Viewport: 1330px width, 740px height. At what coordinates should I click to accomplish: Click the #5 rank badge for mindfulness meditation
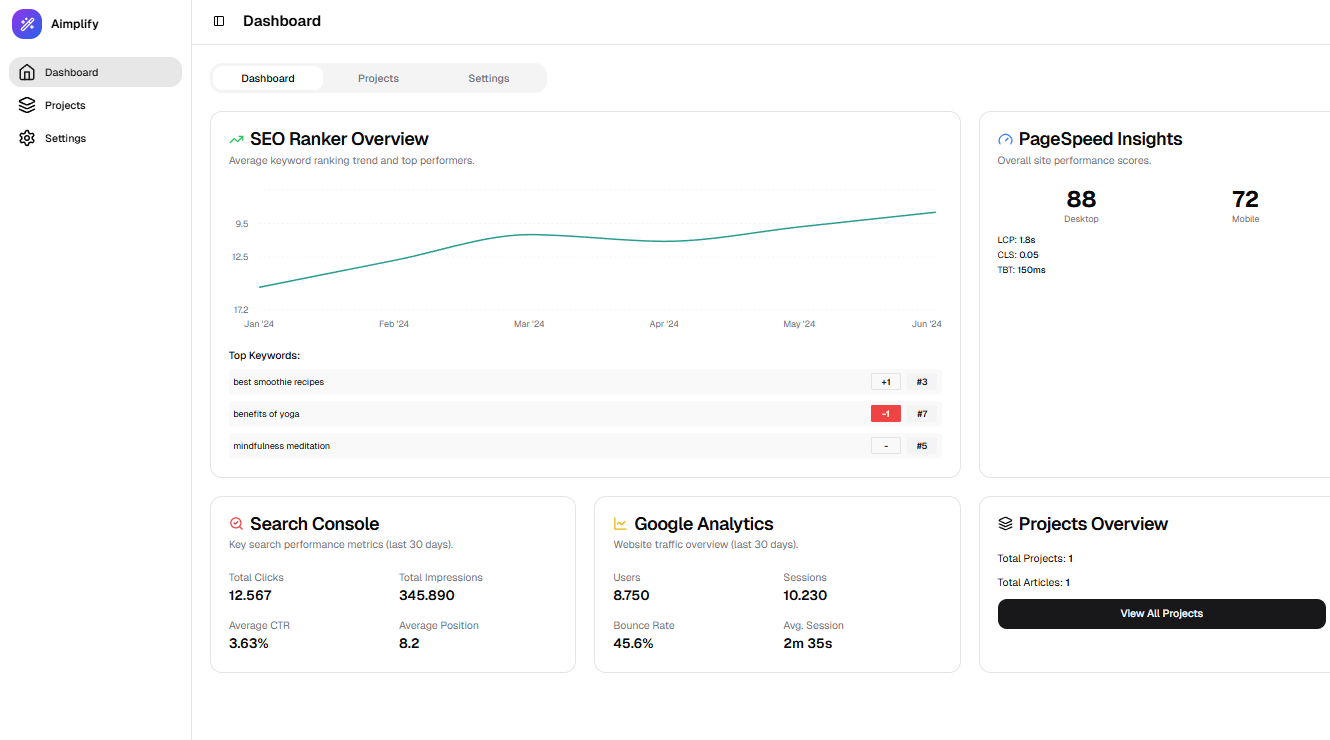click(x=922, y=446)
